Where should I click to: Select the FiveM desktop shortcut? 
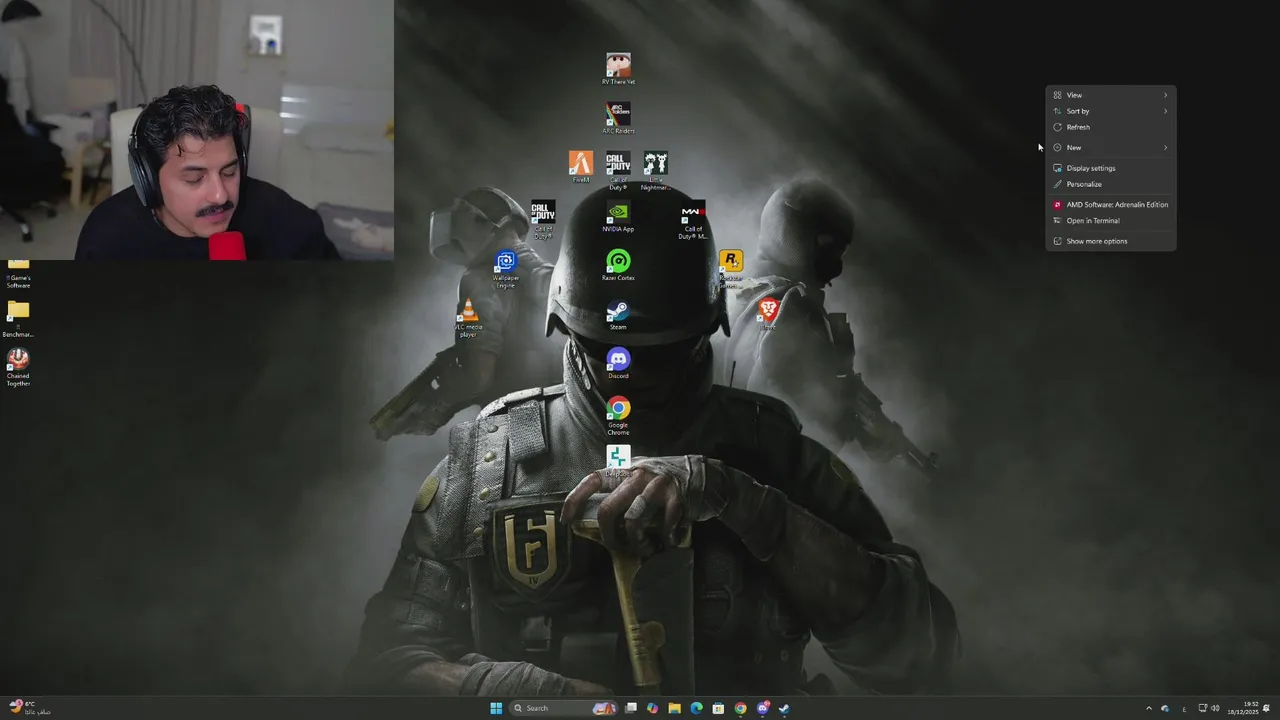pyautogui.click(x=581, y=166)
